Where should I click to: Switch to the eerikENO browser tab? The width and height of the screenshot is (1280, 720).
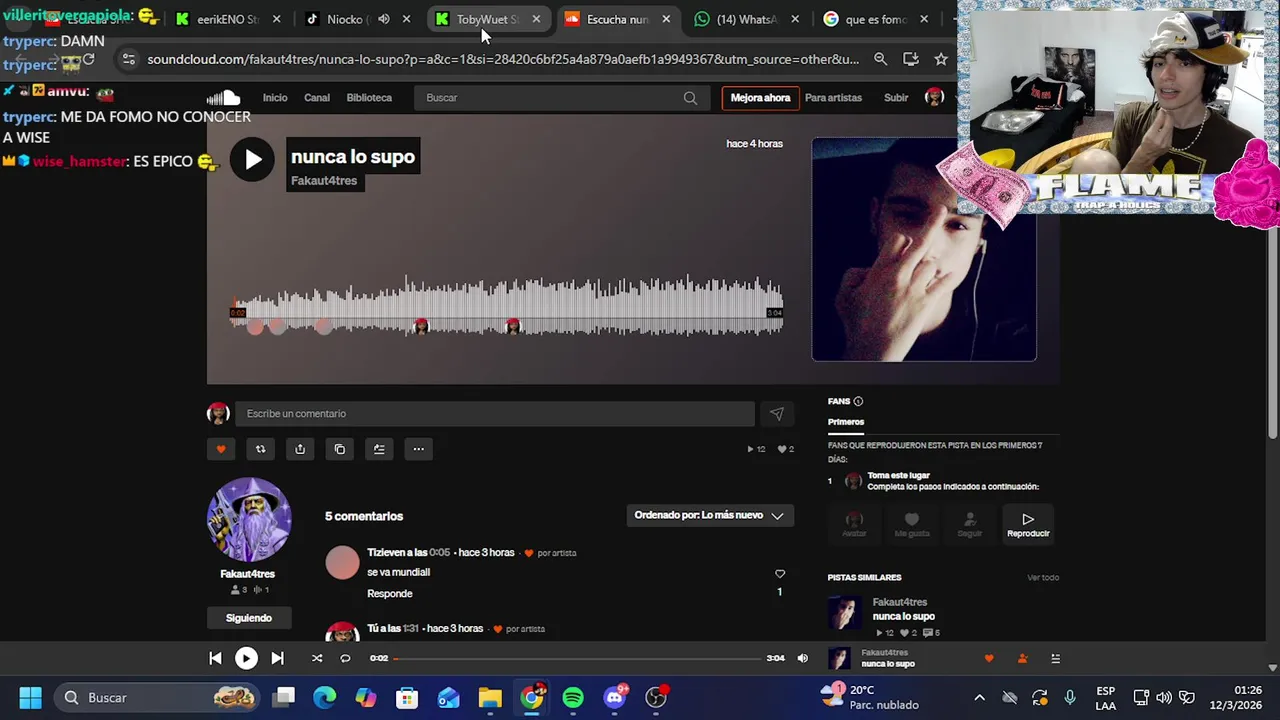click(x=229, y=19)
